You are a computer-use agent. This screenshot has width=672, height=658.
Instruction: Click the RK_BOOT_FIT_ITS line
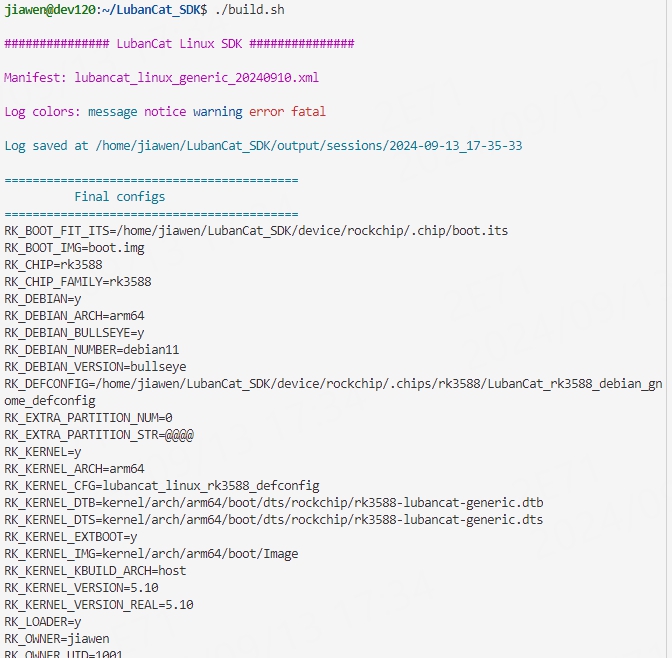[x=256, y=231]
